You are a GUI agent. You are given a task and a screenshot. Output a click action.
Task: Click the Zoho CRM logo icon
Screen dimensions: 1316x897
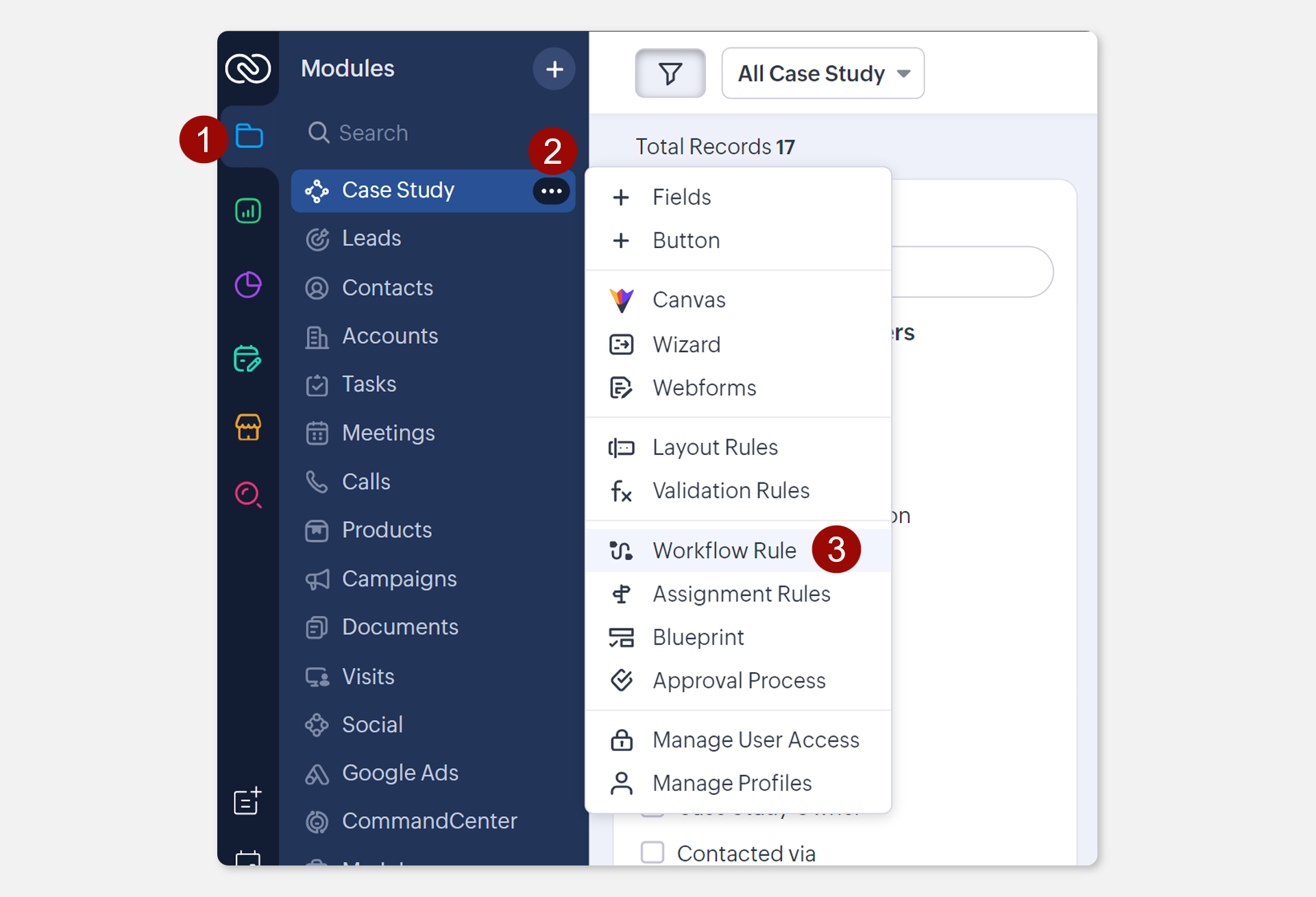248,68
